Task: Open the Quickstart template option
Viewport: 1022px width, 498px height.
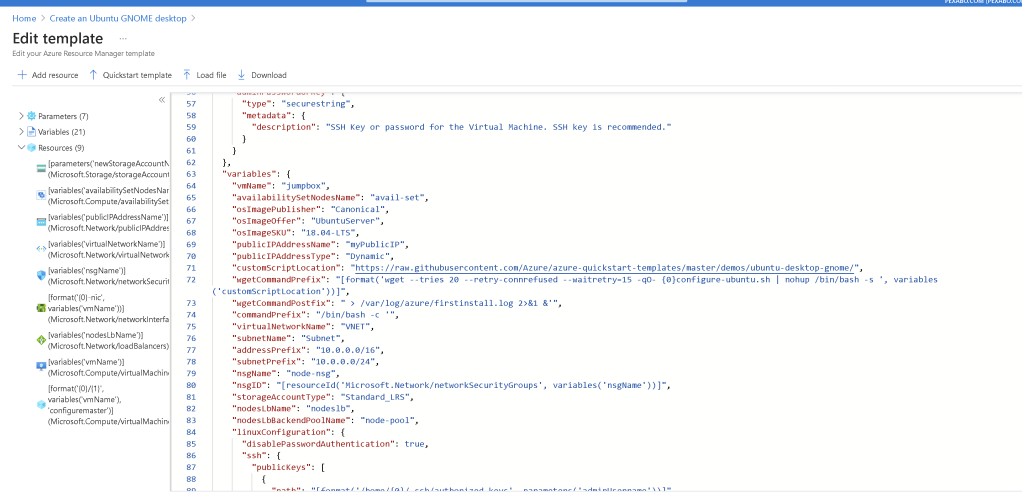Action: (137, 75)
